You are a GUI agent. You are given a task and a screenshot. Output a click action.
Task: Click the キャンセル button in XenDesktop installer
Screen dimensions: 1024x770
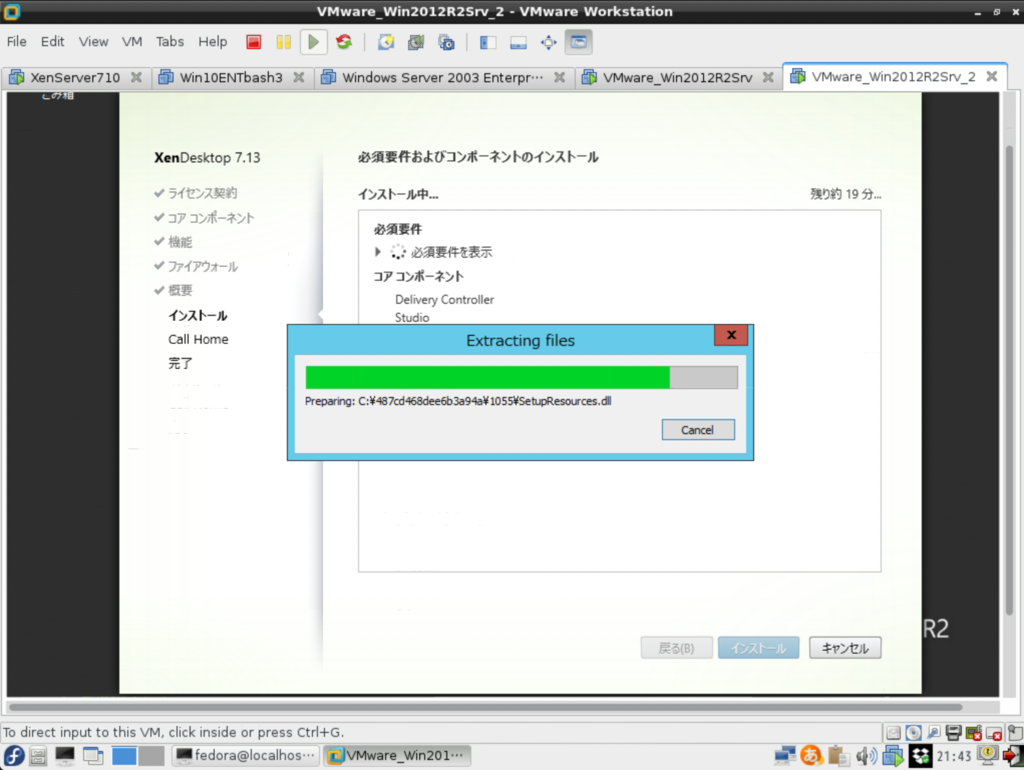(x=845, y=648)
